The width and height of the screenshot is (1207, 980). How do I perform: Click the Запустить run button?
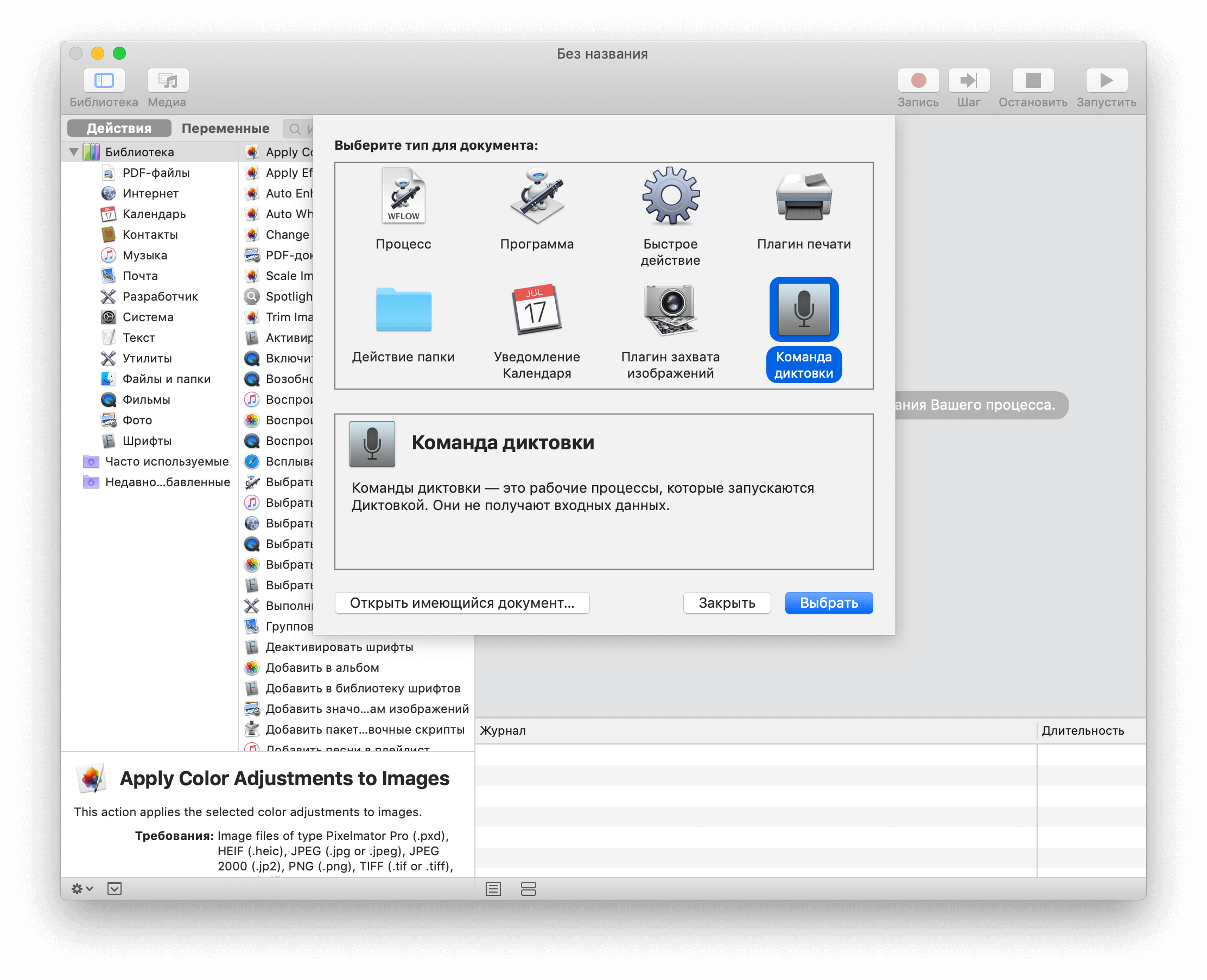(x=1106, y=80)
